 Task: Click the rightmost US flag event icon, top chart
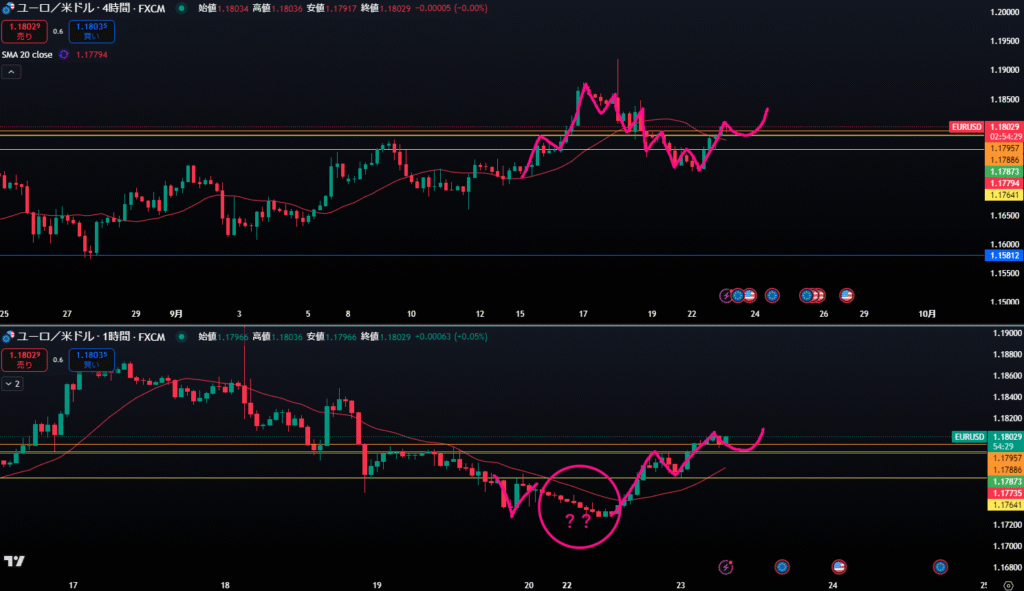(846, 295)
